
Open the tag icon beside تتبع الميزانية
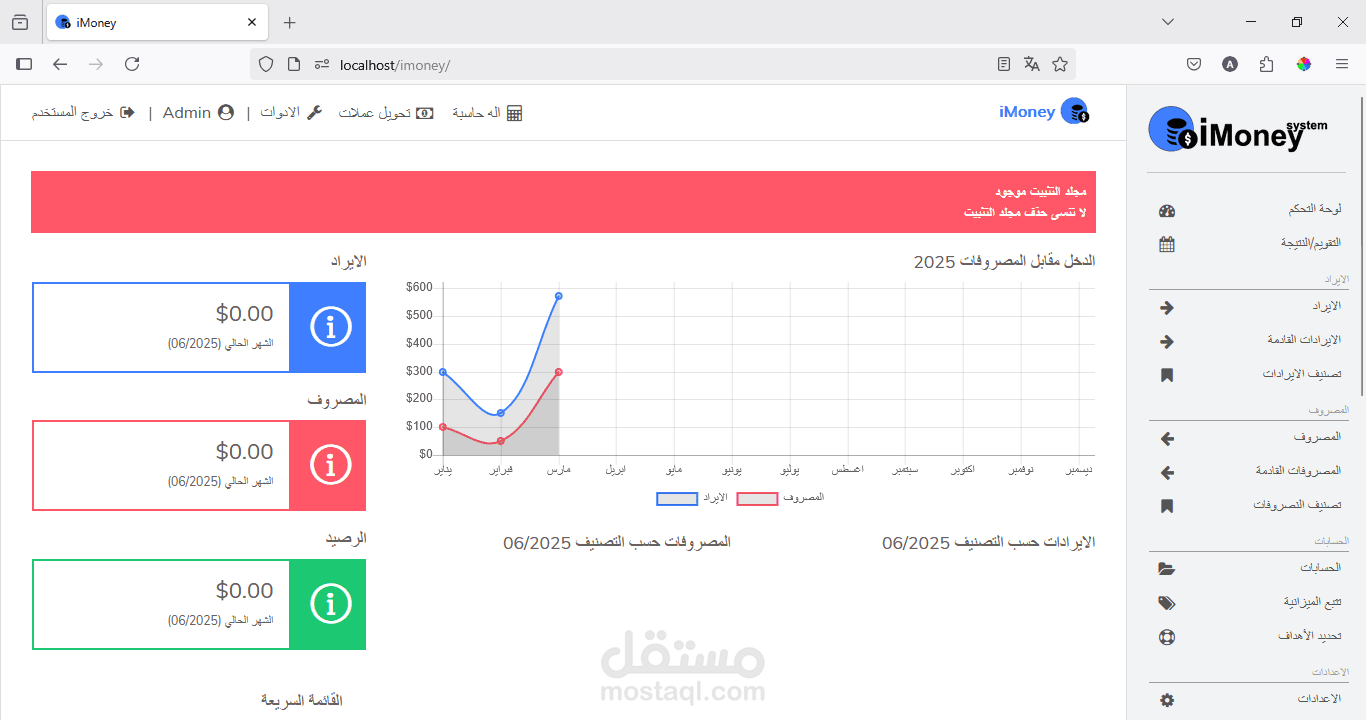point(1167,603)
